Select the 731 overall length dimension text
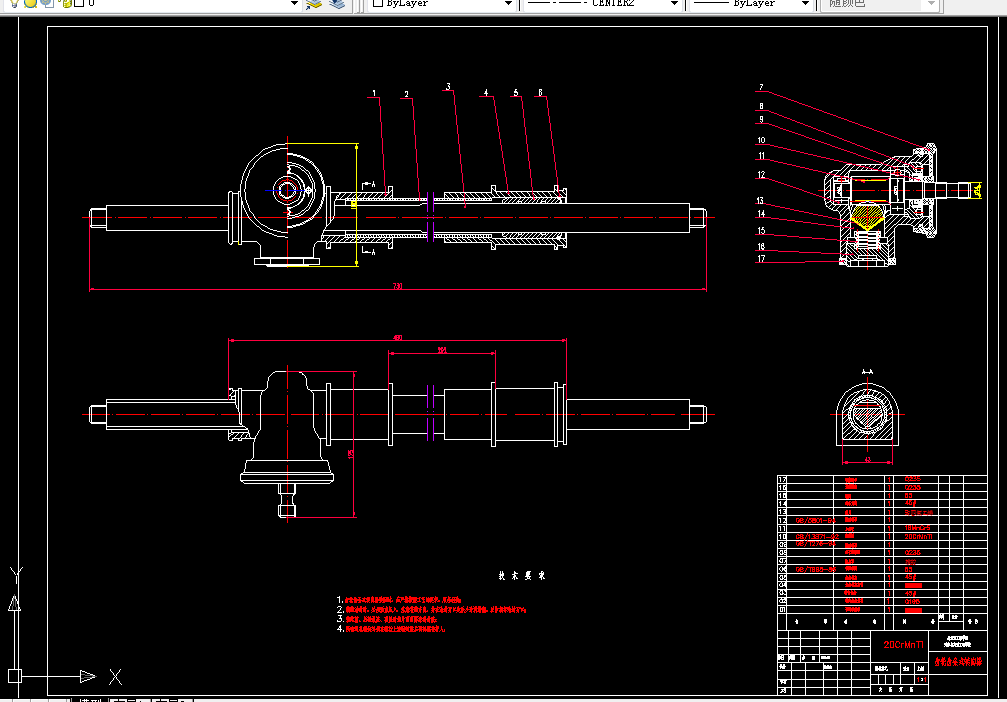This screenshot has height=702, width=1007. coord(397,287)
